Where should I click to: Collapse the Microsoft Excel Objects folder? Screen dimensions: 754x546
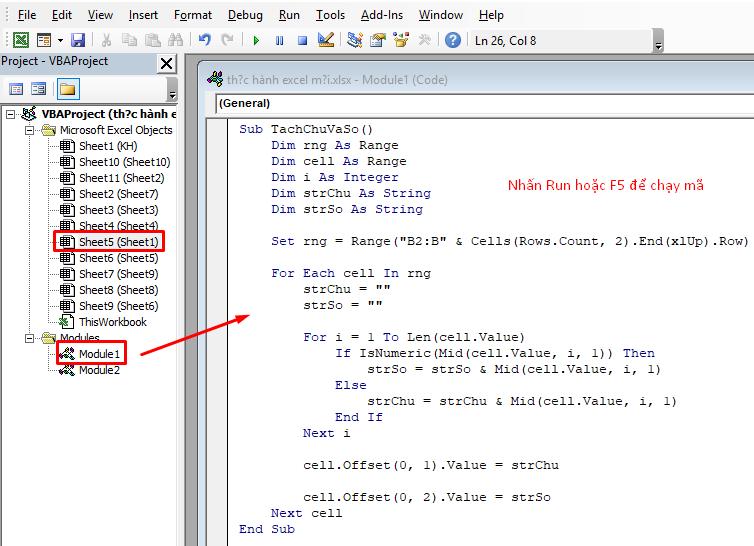(x=31, y=130)
